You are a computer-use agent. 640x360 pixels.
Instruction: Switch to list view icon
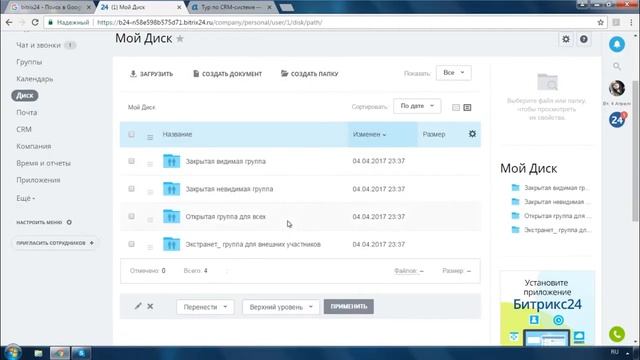(x=467, y=107)
